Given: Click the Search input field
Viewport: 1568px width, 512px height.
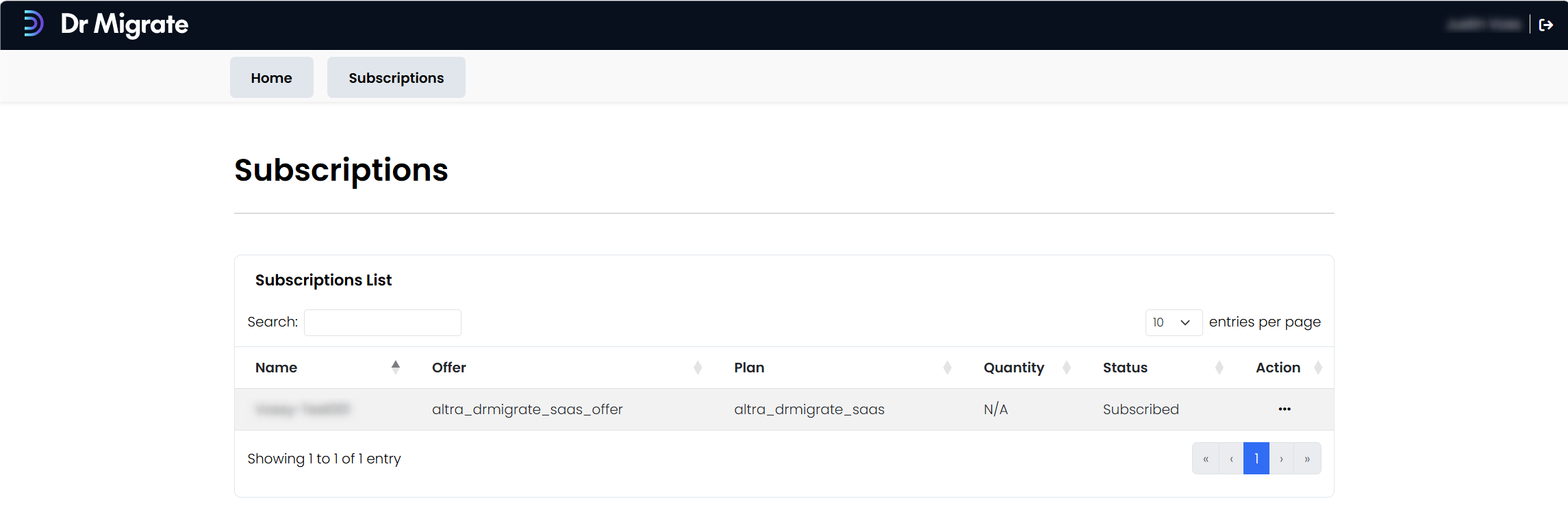Looking at the screenshot, I should (382, 322).
